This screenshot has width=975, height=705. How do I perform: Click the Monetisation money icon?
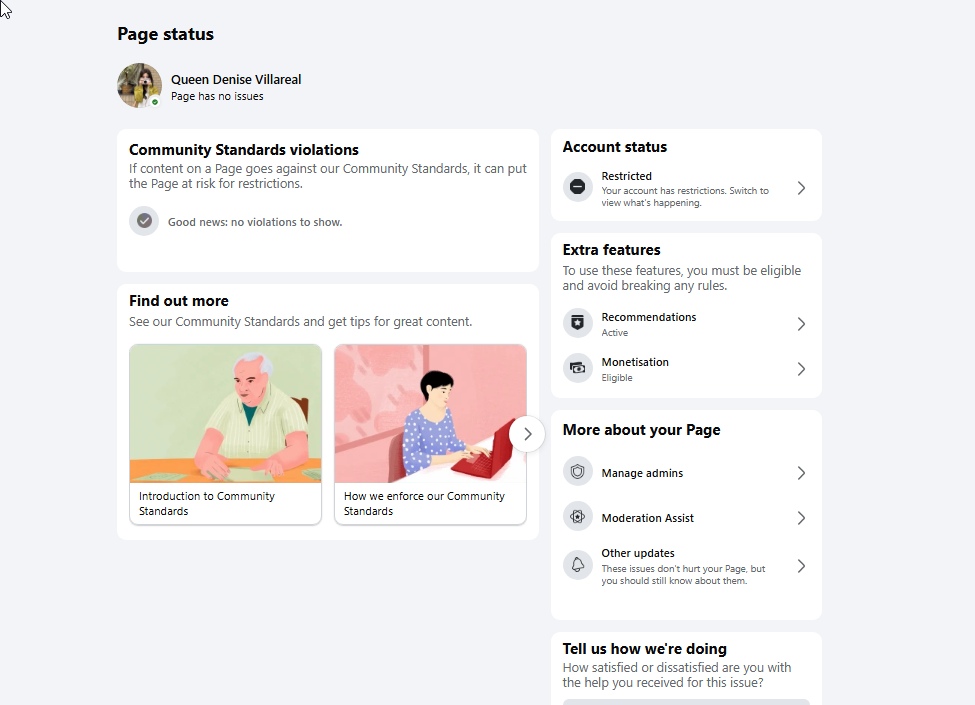pyautogui.click(x=578, y=368)
